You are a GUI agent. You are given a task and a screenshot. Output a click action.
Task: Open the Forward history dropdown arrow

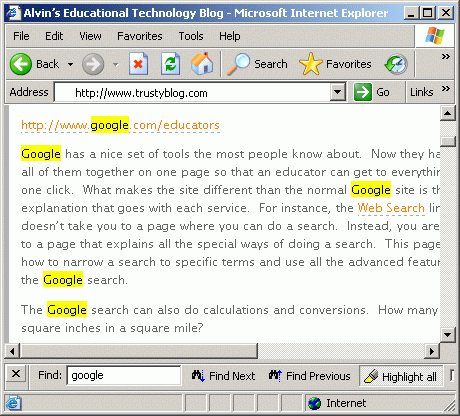point(116,64)
